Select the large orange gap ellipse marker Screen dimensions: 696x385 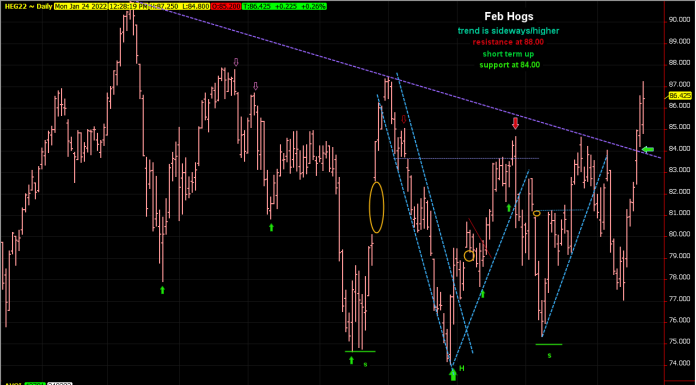pos(376,207)
